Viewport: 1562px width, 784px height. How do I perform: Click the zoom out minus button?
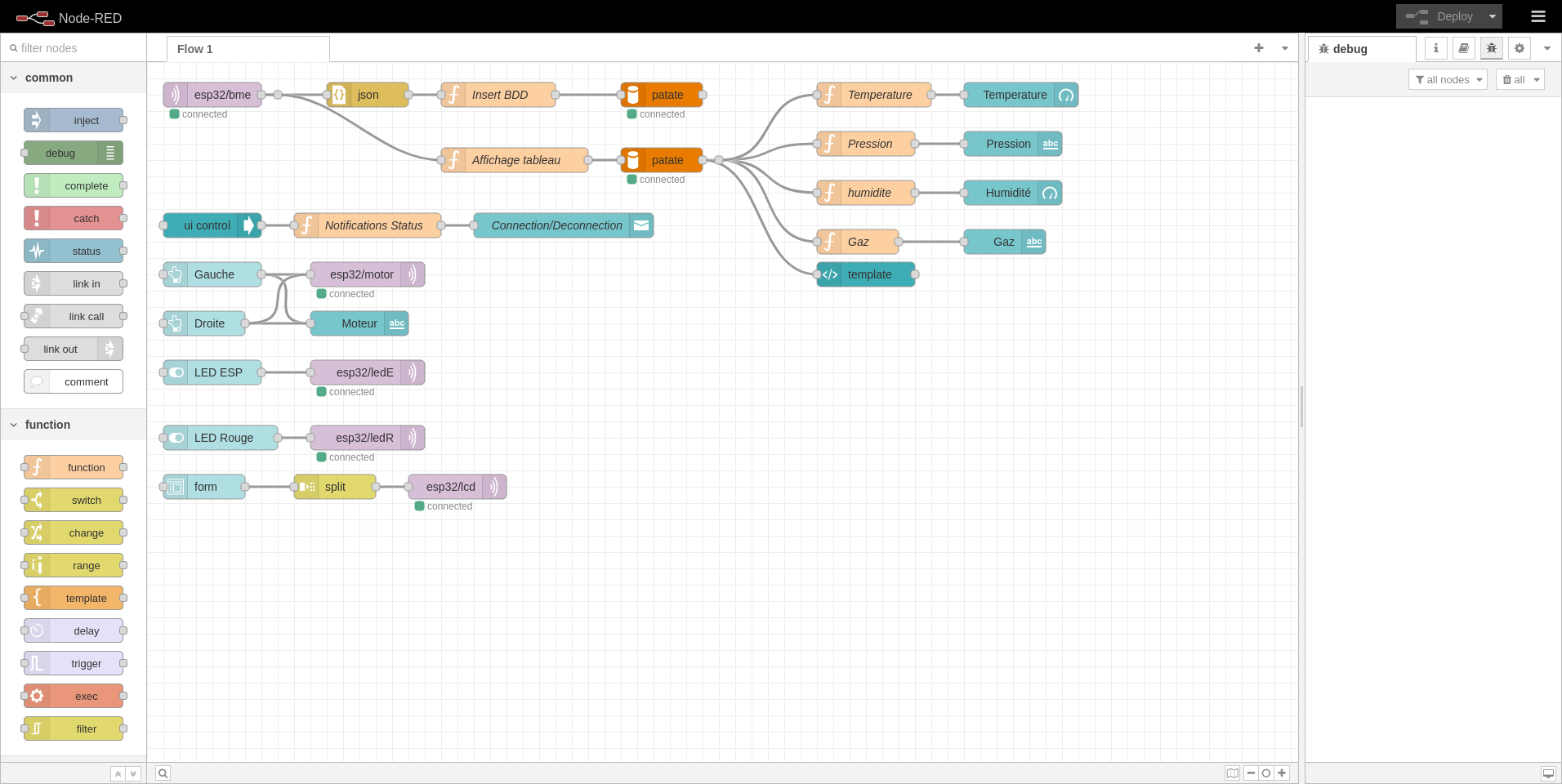1251,773
